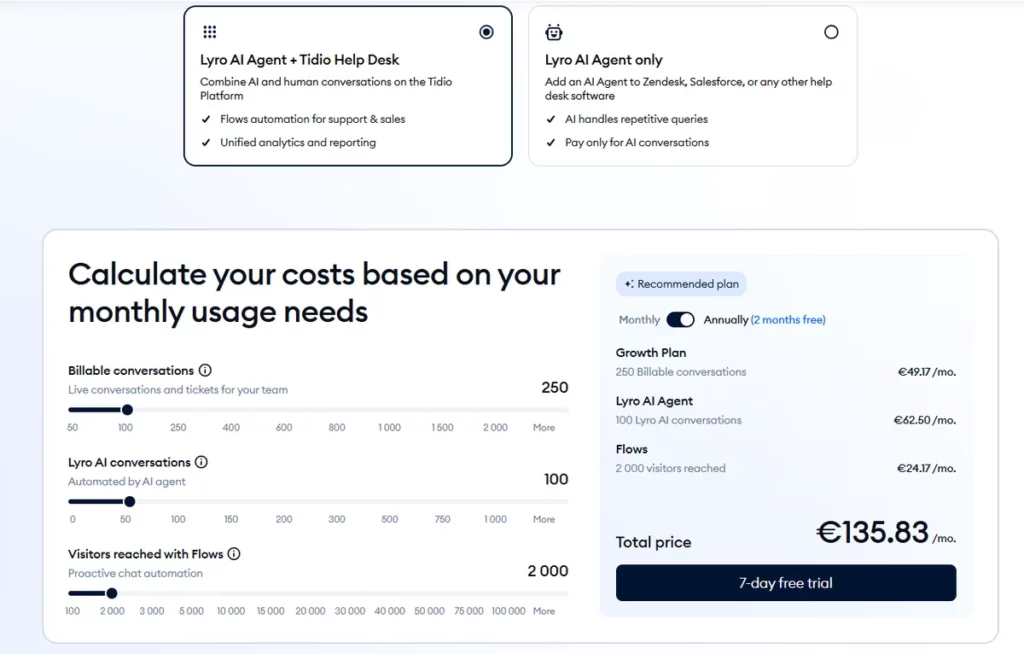Choose More on Lyro AI conversations scale

click(544, 519)
